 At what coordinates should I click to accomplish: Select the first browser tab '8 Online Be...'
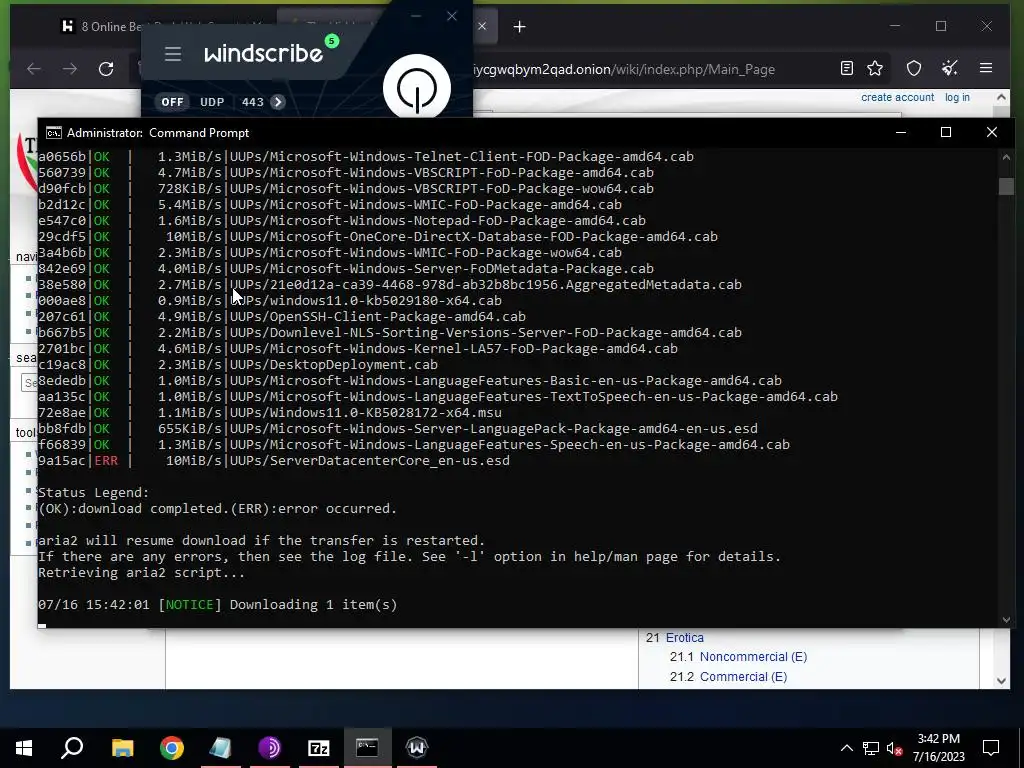[101, 27]
